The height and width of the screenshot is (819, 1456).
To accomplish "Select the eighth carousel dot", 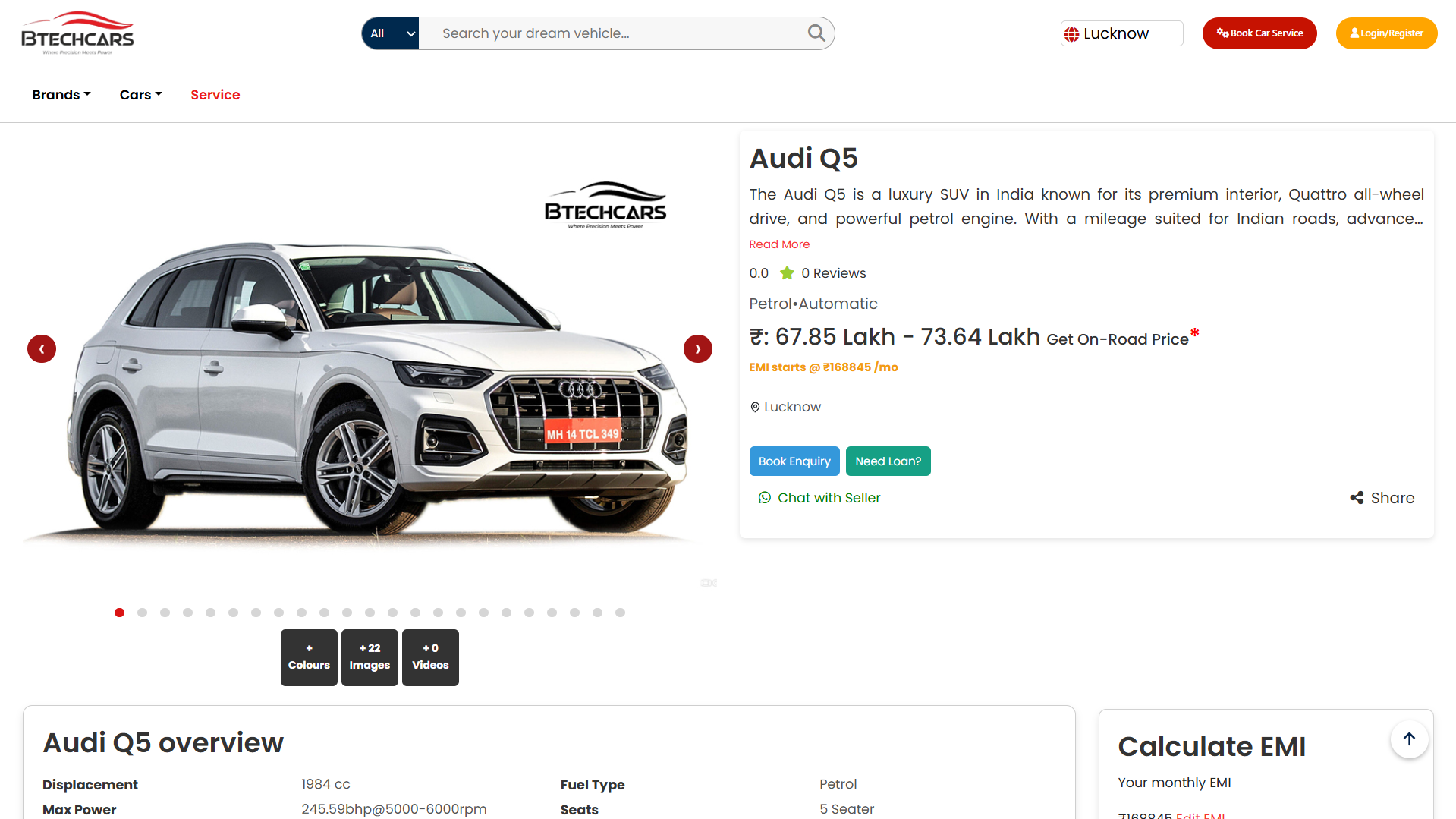I will (278, 613).
